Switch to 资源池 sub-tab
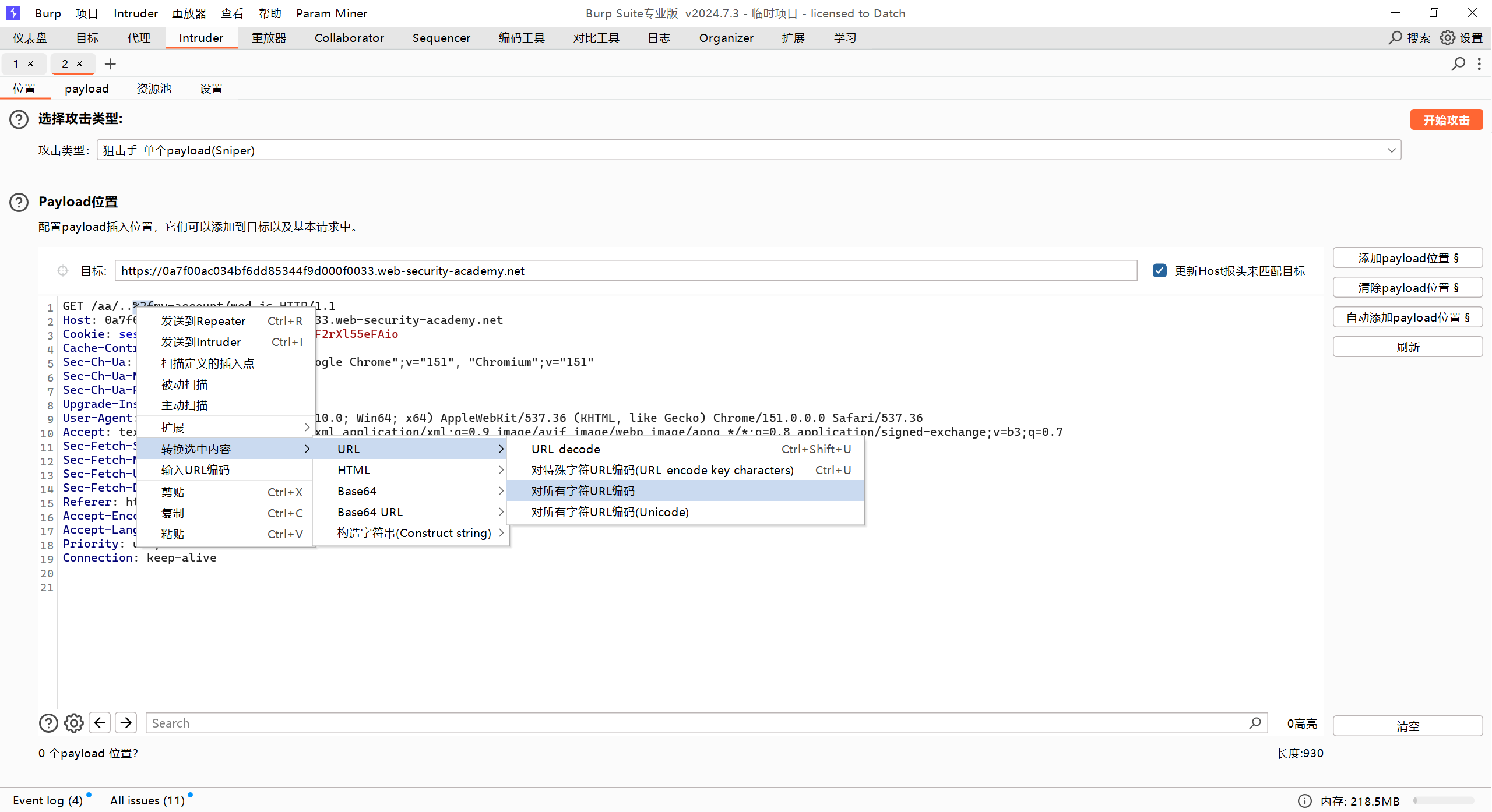This screenshot has height=812, width=1492. pyautogui.click(x=154, y=89)
